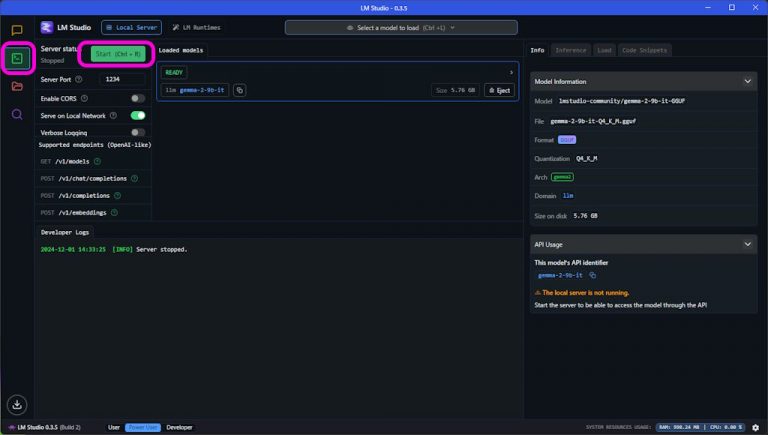
Task: Open the Discover search icon in sidebar
Action: click(17, 114)
